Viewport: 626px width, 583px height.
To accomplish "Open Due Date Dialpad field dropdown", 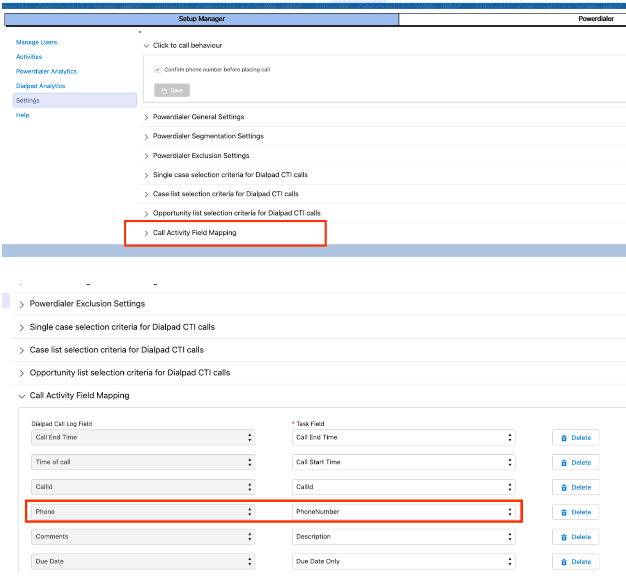I will click(x=143, y=561).
